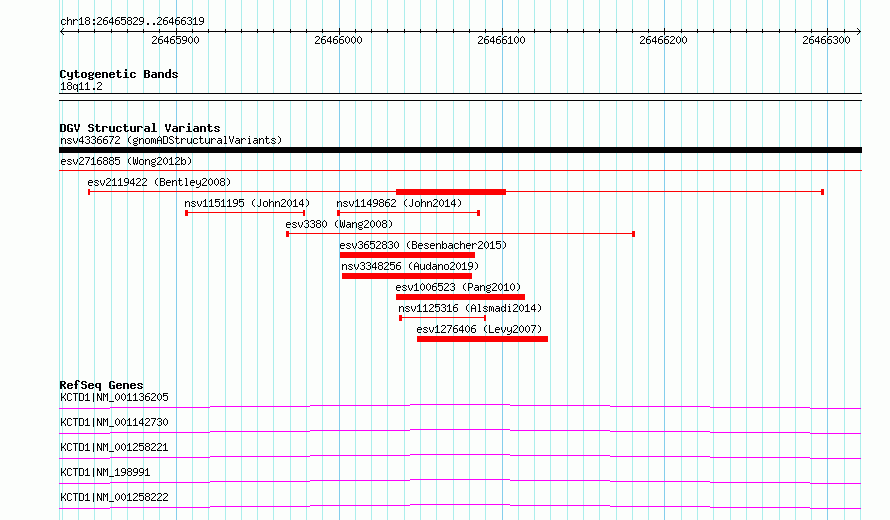Open variant nsv1151195 (John2014) label
This screenshot has height=520, width=890.
click(x=247, y=203)
